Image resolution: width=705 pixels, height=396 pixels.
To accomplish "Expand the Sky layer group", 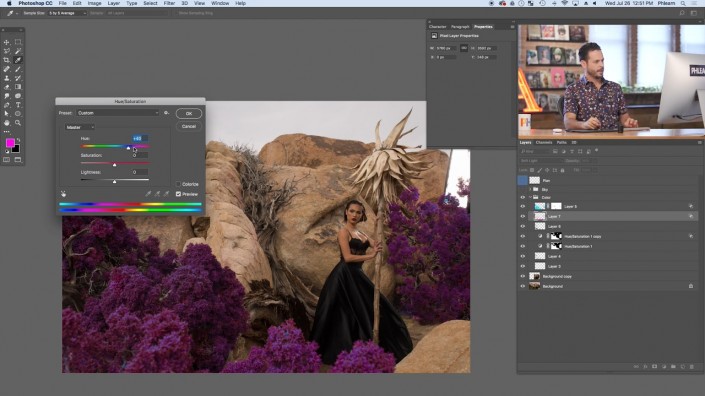I will click(530, 190).
